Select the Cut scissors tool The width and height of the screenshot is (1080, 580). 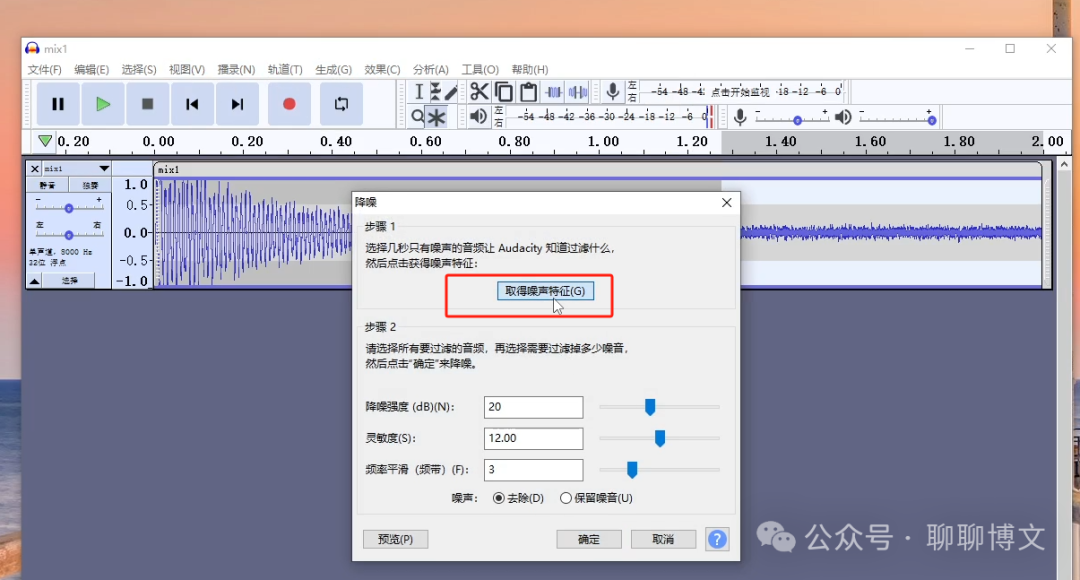click(479, 92)
